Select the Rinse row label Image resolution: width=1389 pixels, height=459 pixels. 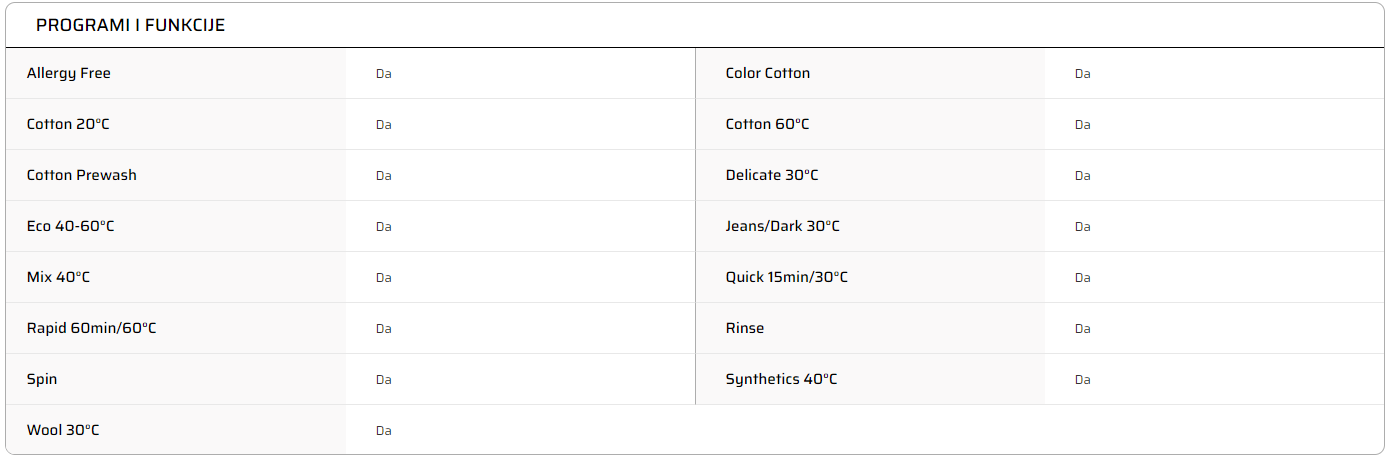pos(745,328)
